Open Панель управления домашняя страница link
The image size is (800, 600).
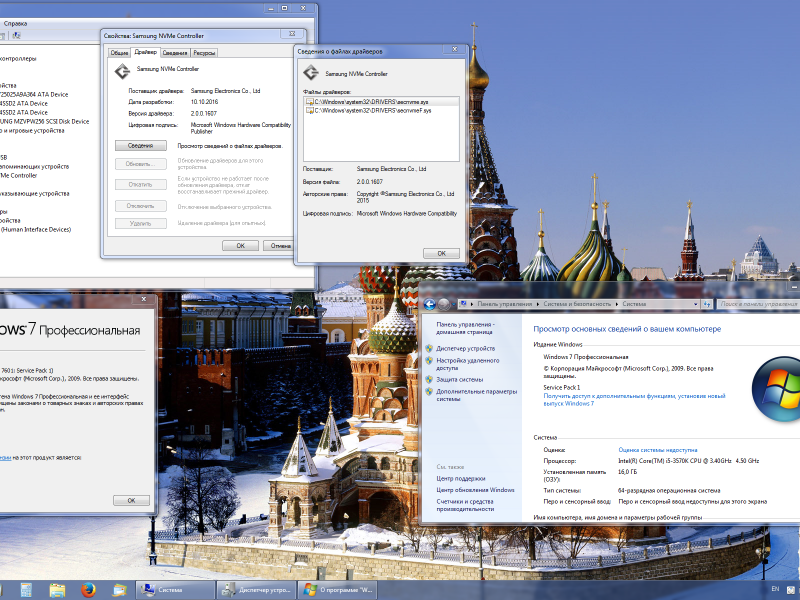tap(464, 328)
